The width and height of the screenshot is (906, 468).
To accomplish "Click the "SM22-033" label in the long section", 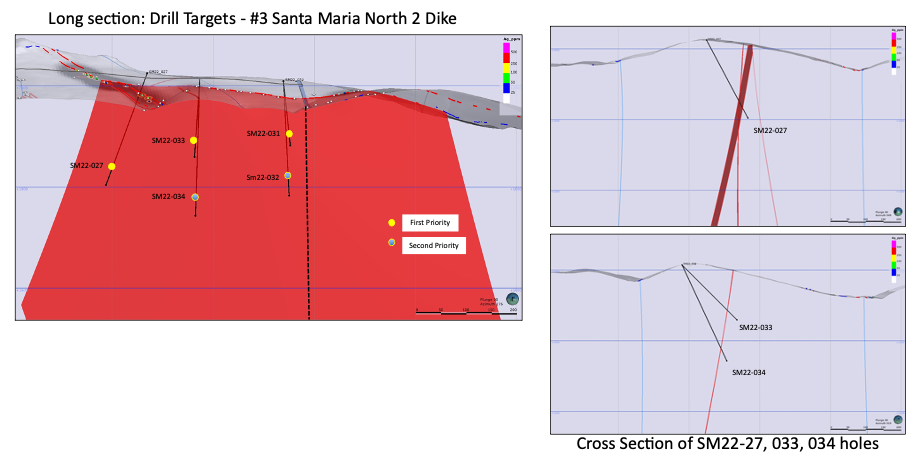I will (169, 140).
